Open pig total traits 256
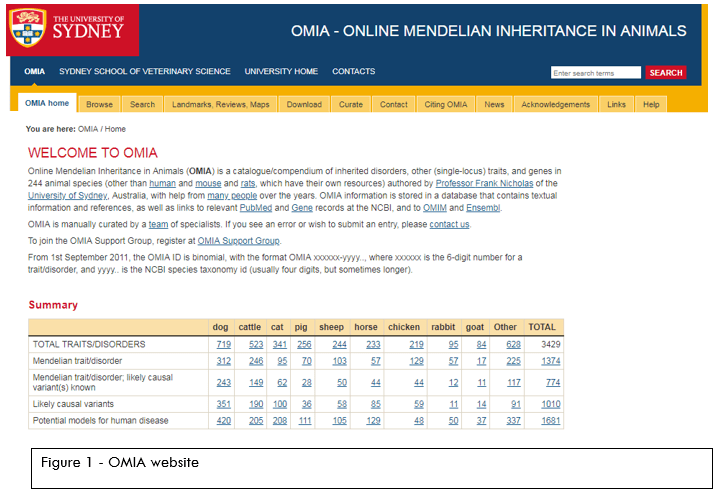The height and width of the screenshot is (493, 717). click(304, 344)
